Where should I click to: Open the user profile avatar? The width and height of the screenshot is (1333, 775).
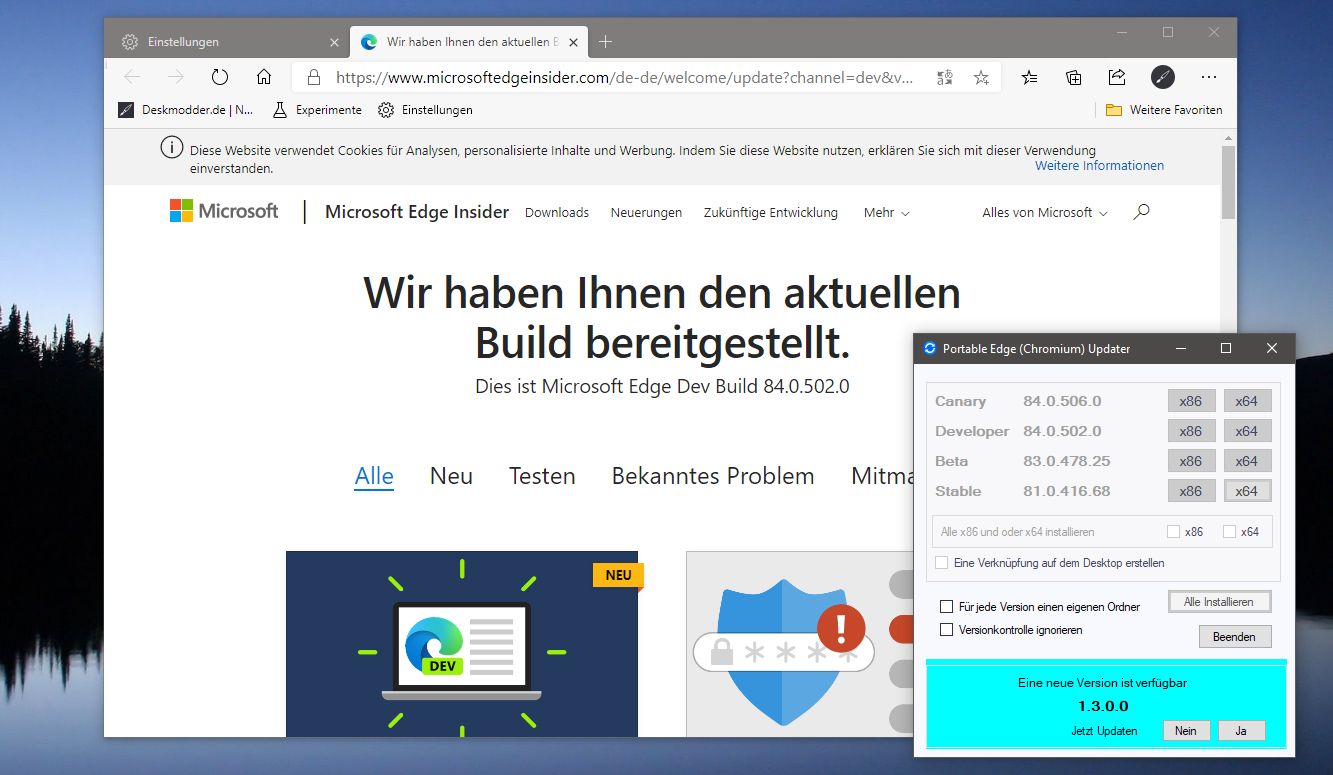coord(1163,77)
